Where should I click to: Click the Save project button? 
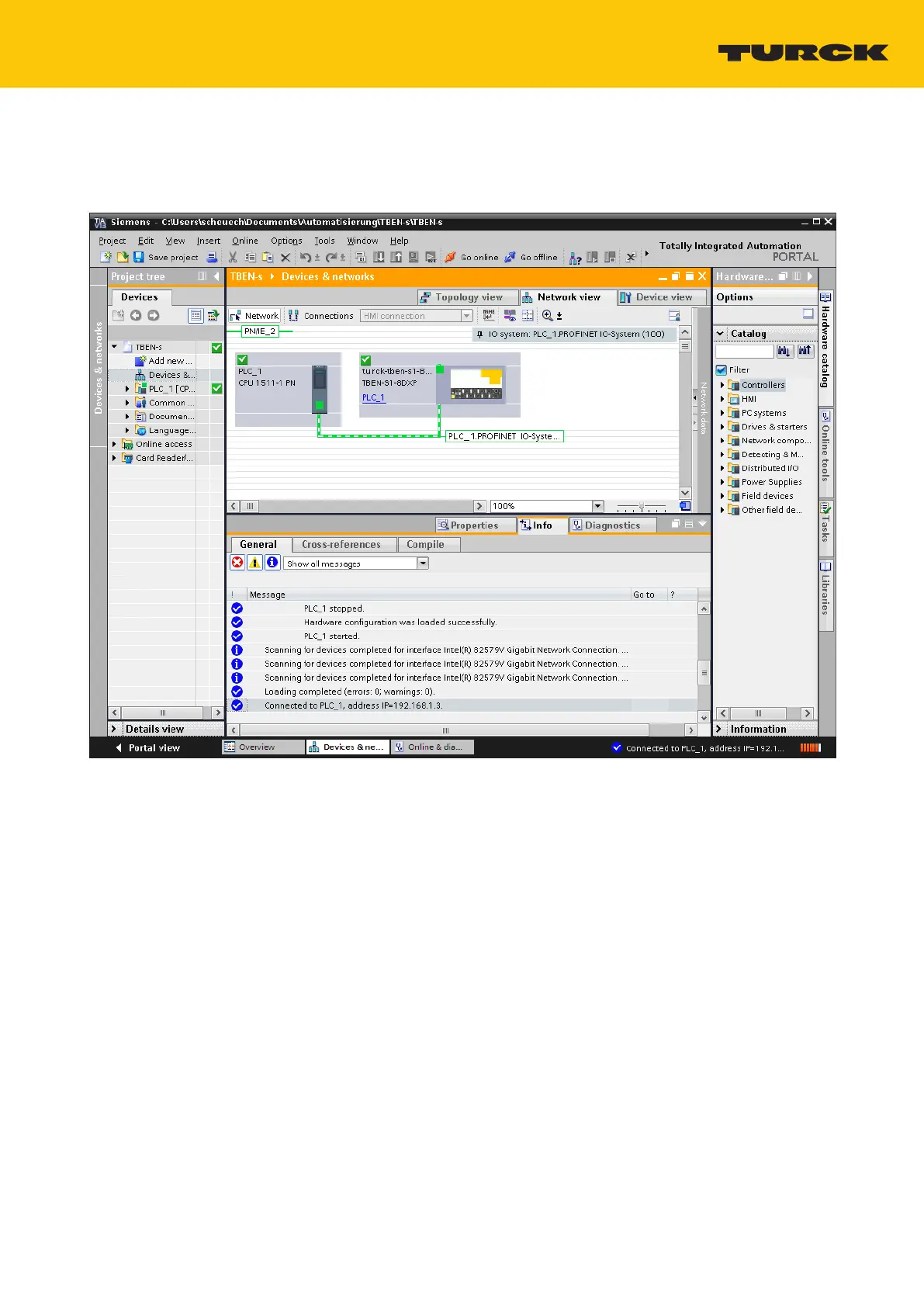(x=166, y=257)
